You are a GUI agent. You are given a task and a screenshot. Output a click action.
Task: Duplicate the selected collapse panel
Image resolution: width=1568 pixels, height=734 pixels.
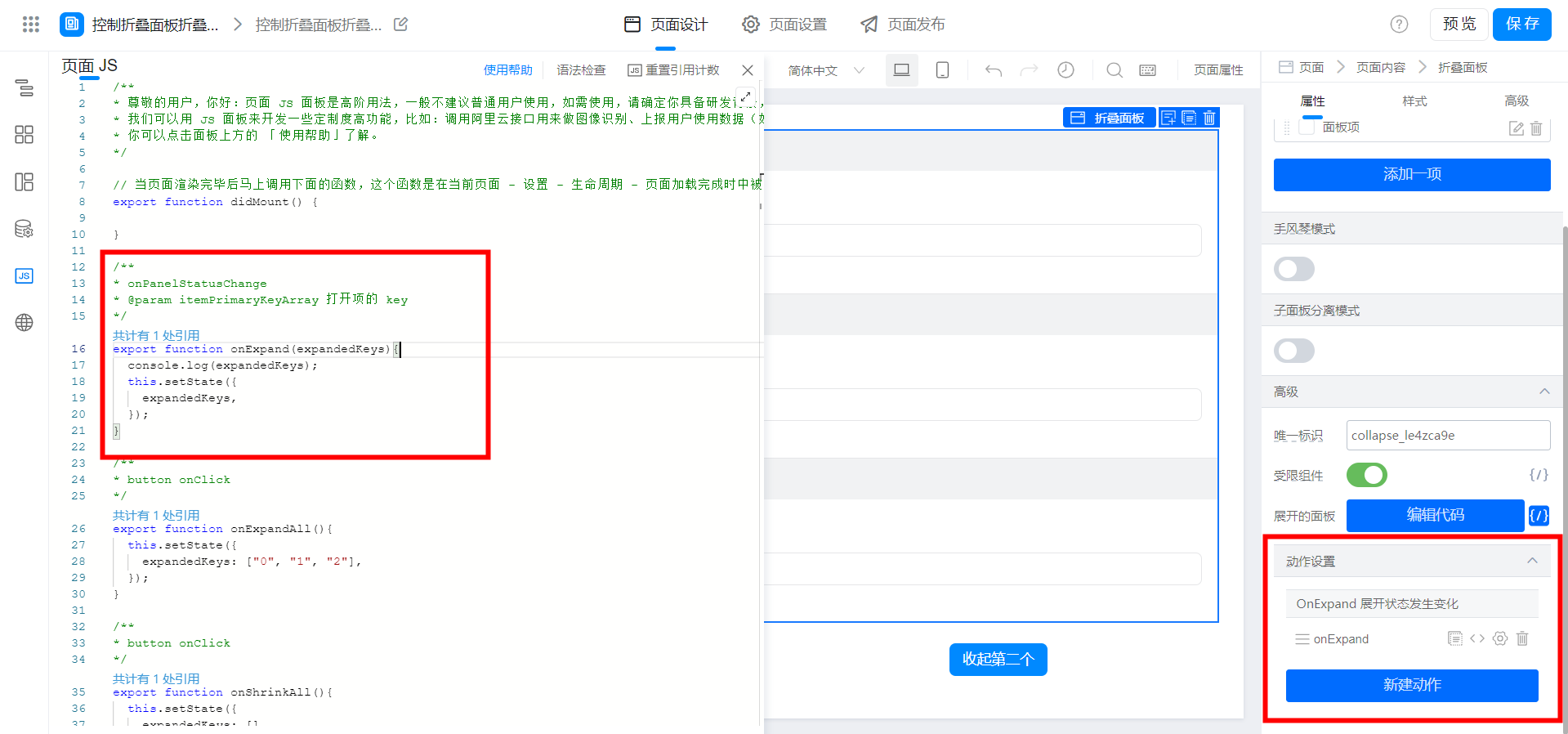coord(1189,118)
